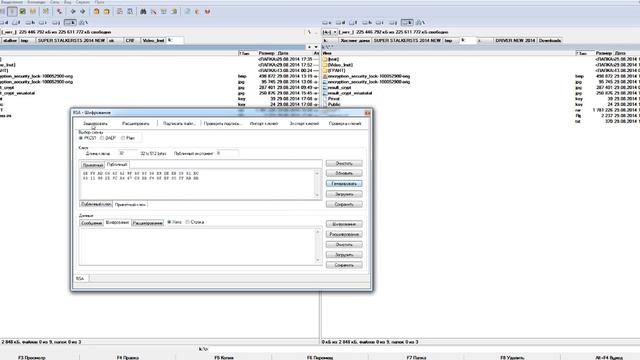Select Приватный ключ bottom tab
640x360 pixels.
[130, 204]
